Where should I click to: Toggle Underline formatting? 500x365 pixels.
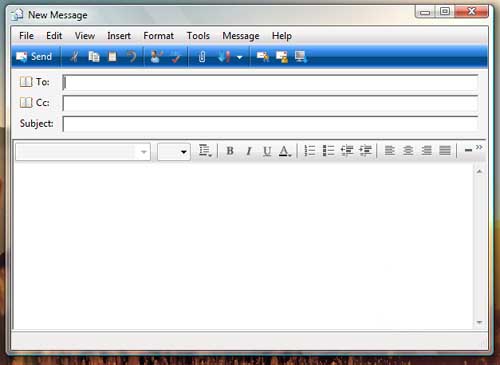[267, 151]
